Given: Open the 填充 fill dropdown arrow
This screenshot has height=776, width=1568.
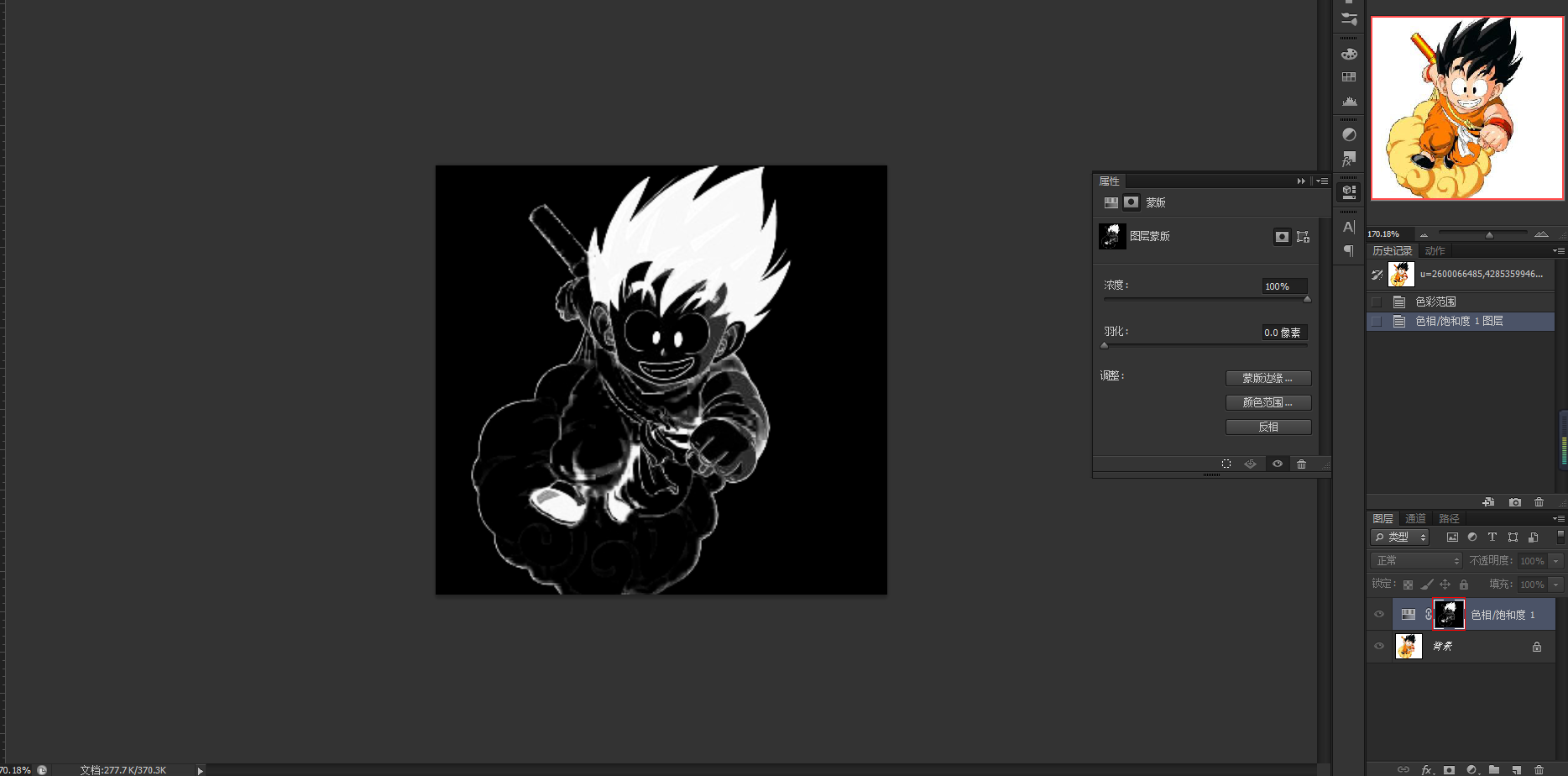Looking at the screenshot, I should (x=1556, y=585).
